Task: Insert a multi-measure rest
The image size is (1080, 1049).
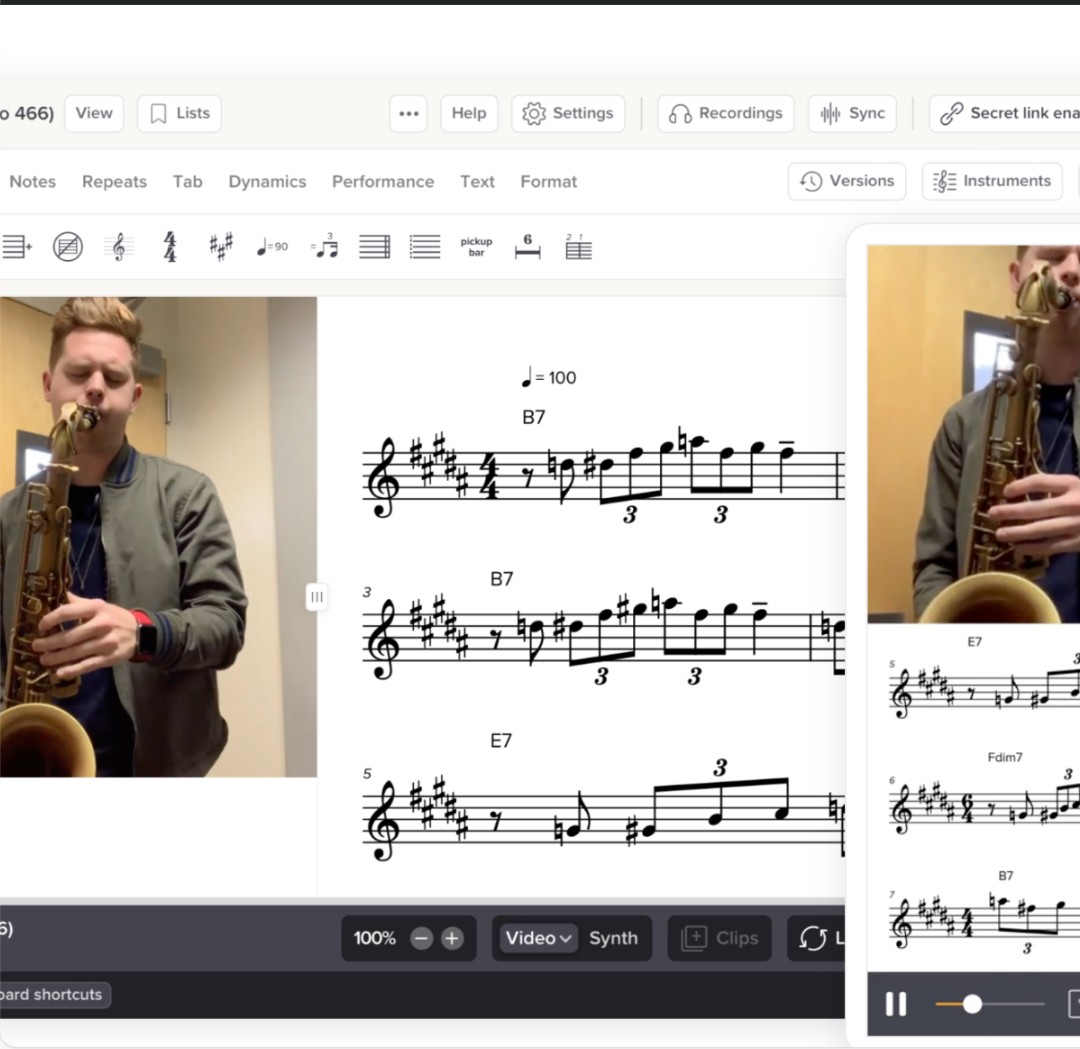Action: tap(527, 246)
